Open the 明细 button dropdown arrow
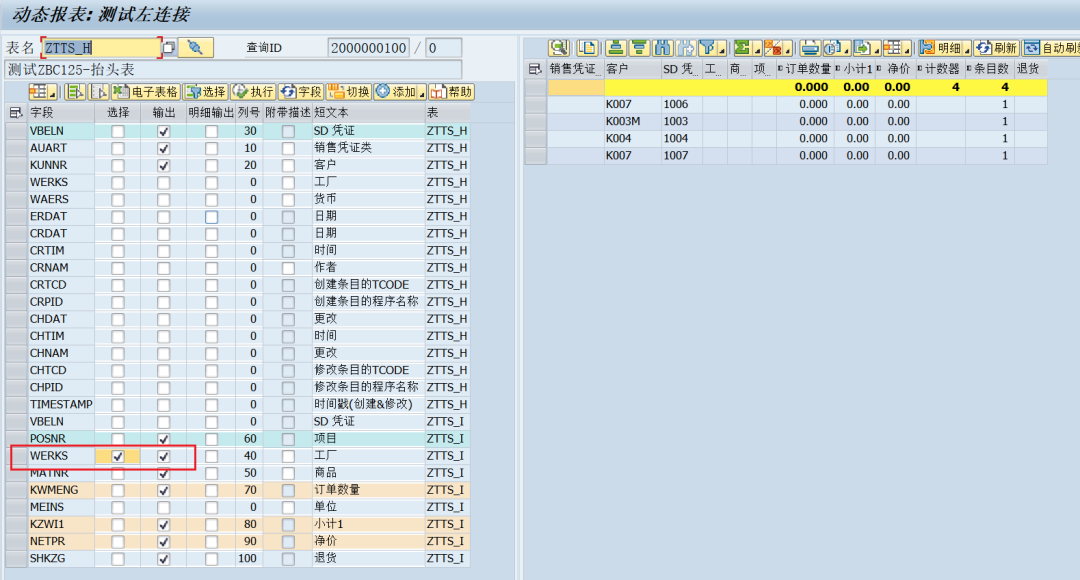 967,49
